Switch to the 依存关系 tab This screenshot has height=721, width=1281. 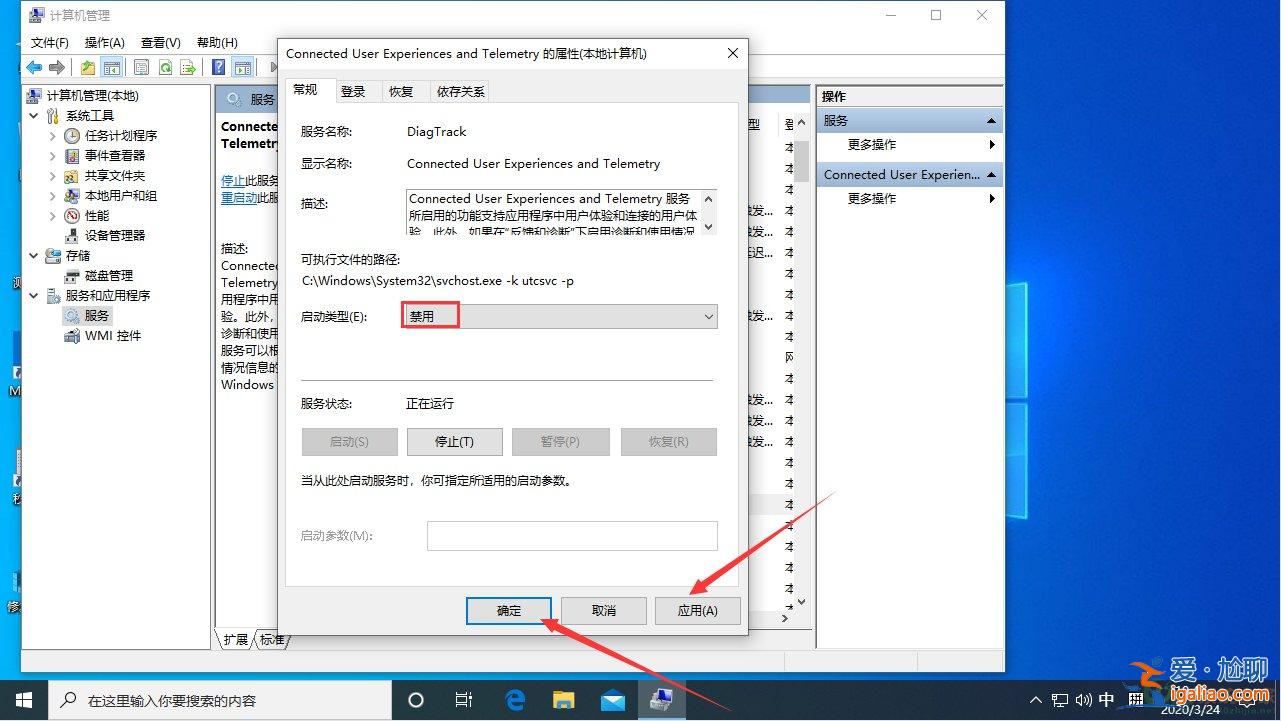(x=459, y=91)
